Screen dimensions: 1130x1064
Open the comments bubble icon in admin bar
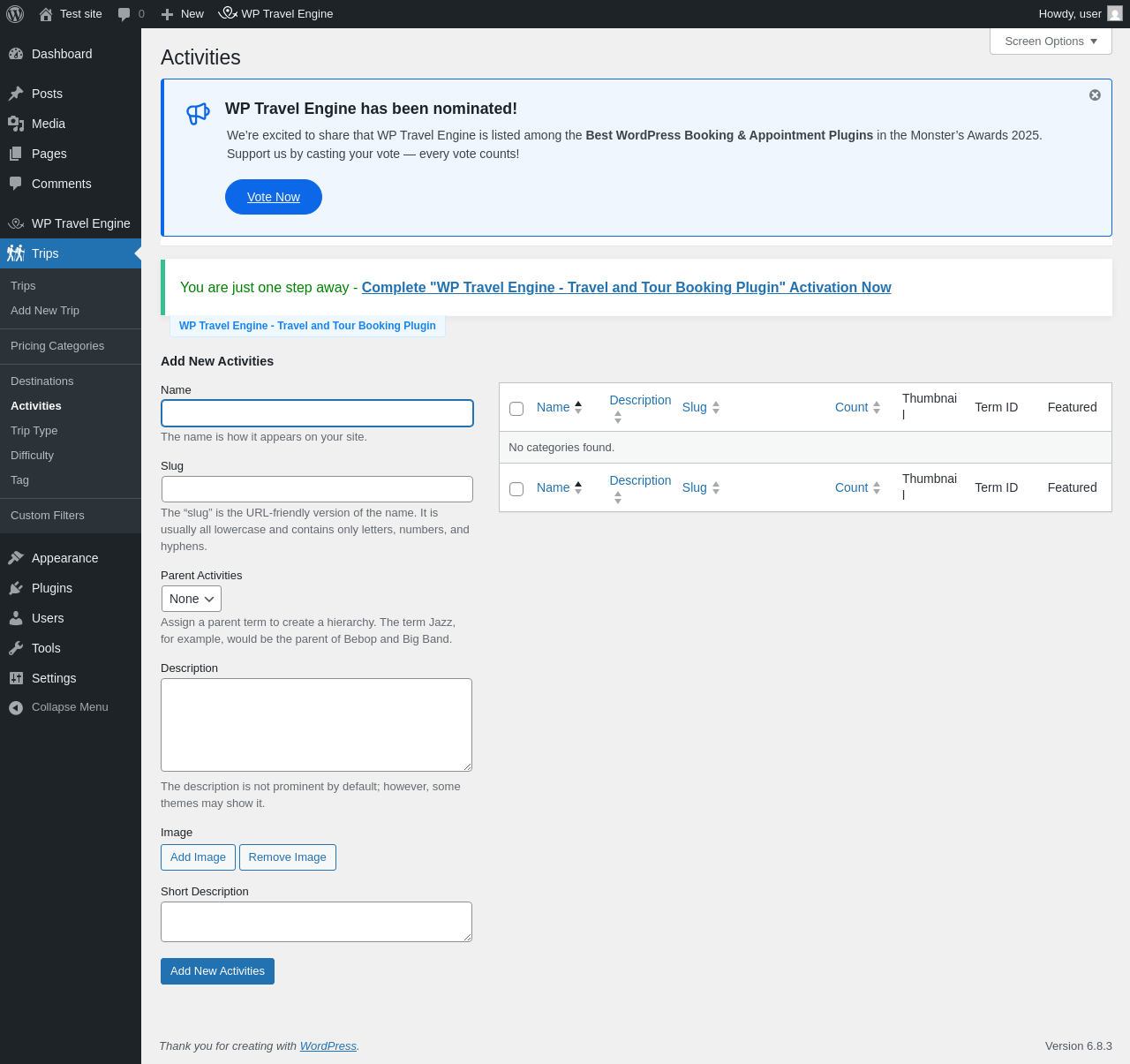pyautogui.click(x=124, y=14)
